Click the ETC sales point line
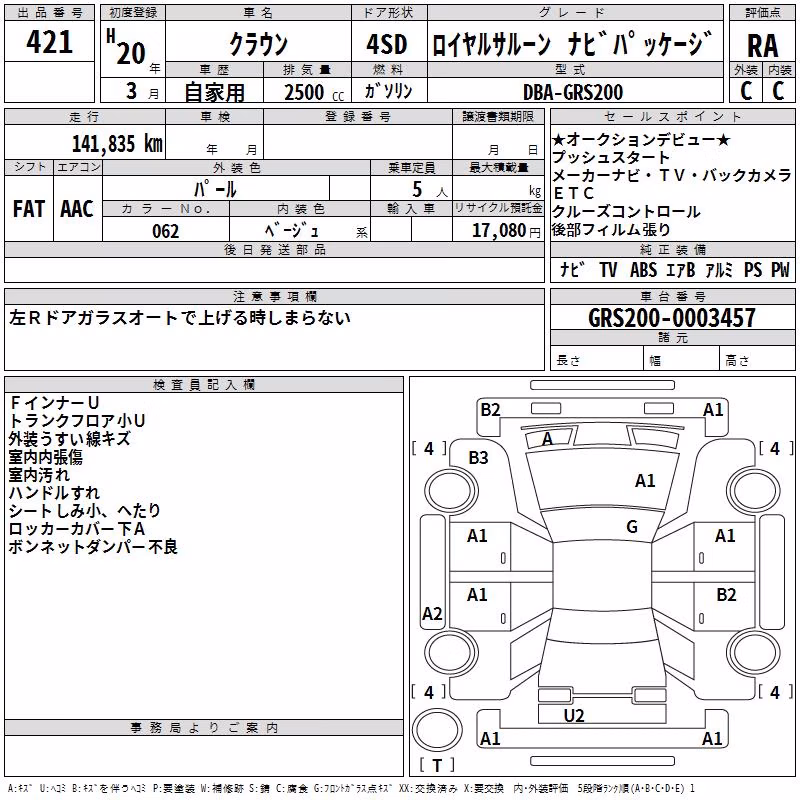 pos(573,193)
